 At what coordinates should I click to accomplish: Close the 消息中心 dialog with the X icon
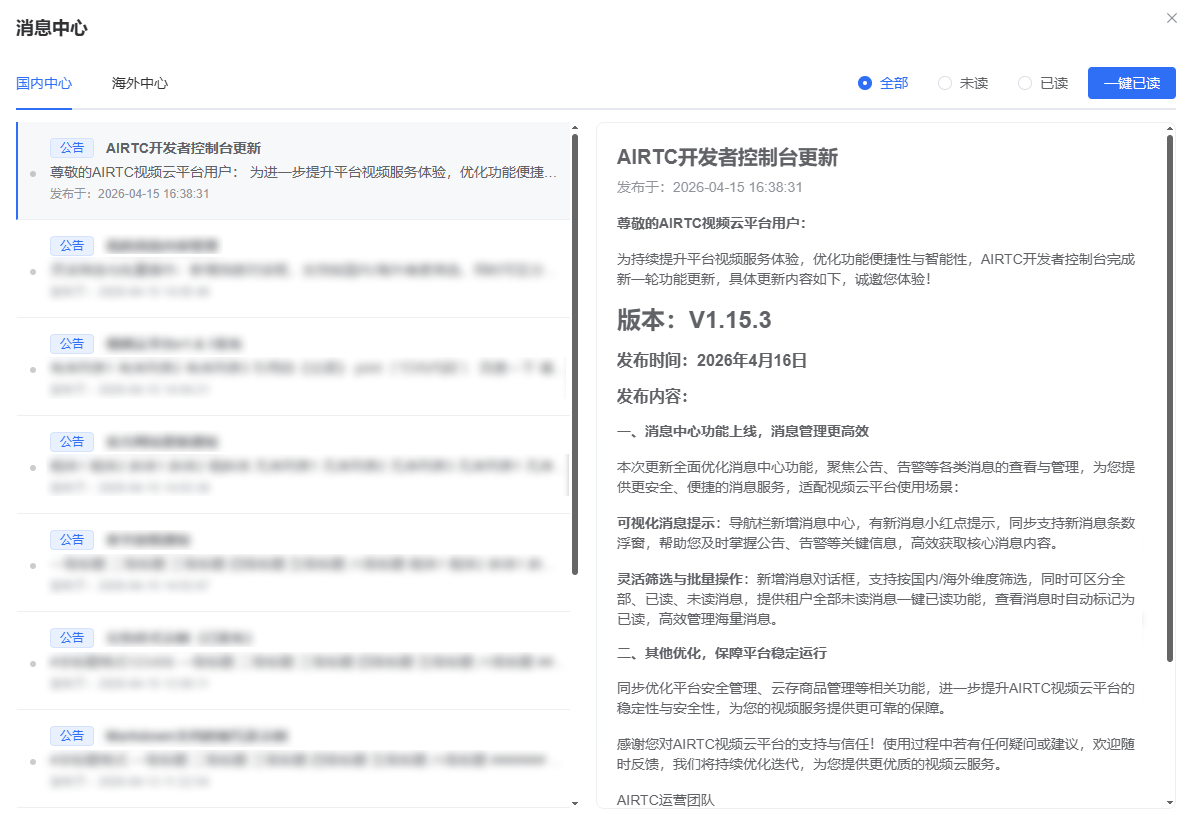click(1171, 18)
